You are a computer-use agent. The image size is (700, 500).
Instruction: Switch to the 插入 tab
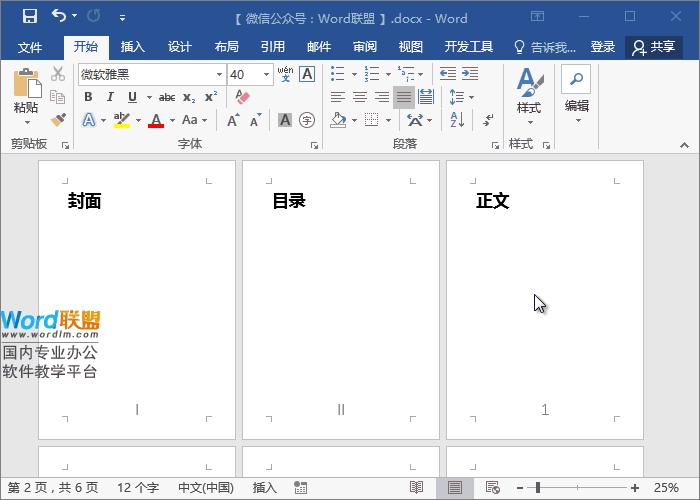pos(133,47)
